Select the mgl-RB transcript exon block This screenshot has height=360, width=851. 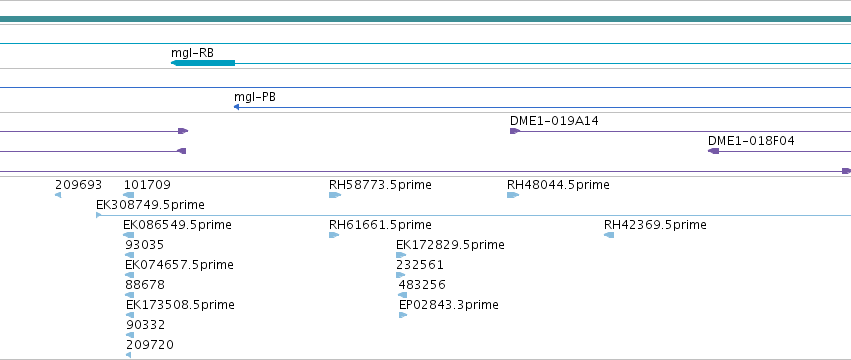203,63
